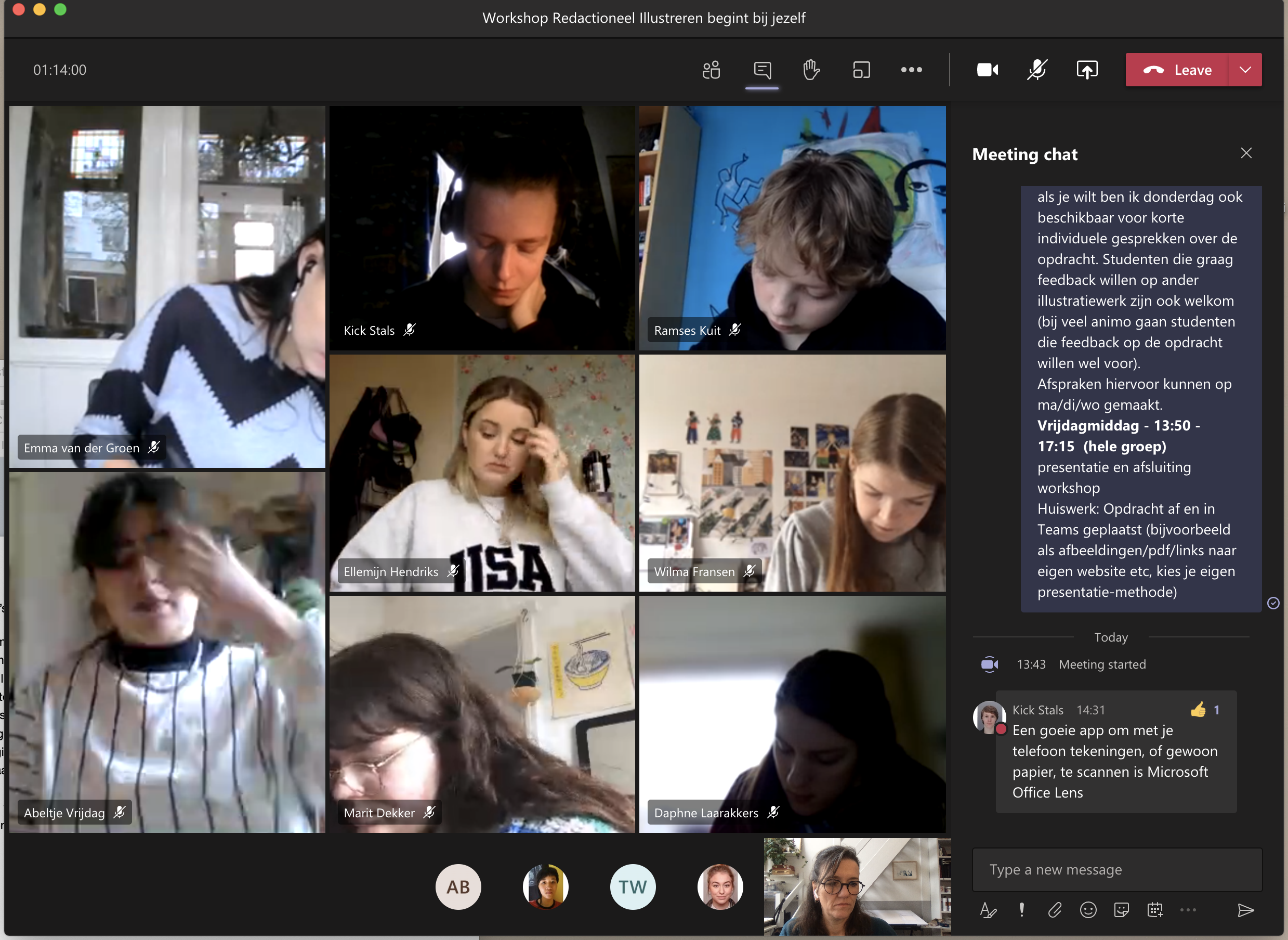
Task: Open breakout rooms icon
Action: [861, 70]
